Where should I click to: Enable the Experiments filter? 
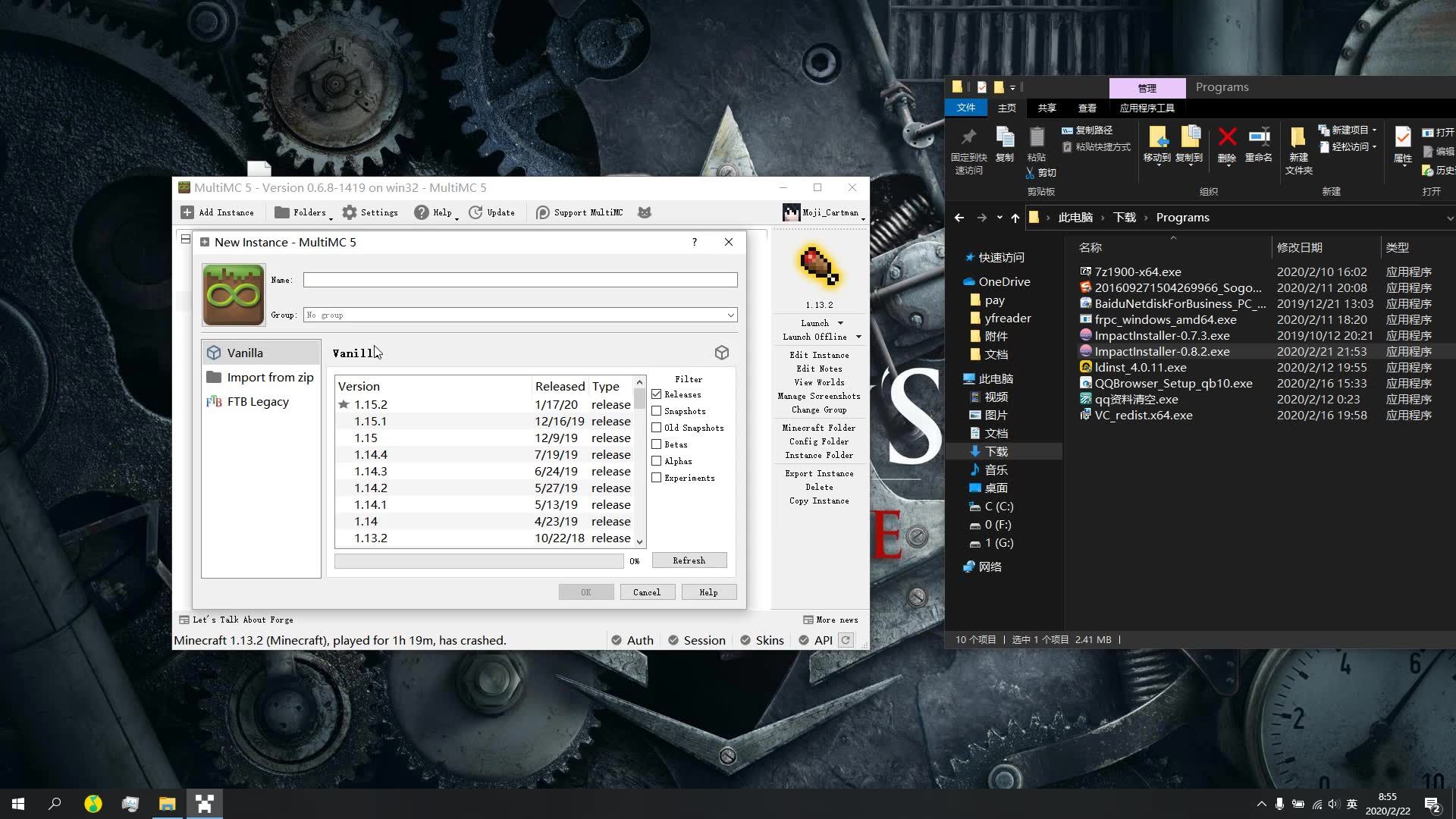click(657, 478)
